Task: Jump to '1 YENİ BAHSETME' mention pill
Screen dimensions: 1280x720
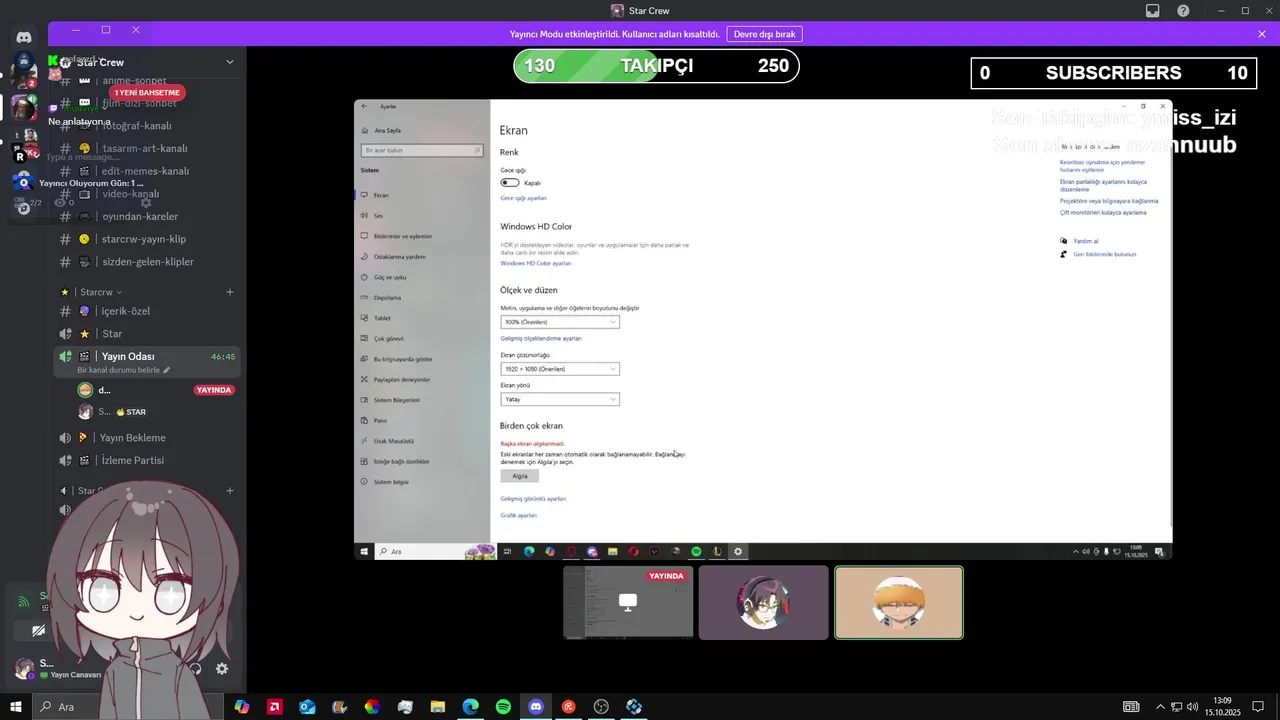Action: click(147, 93)
